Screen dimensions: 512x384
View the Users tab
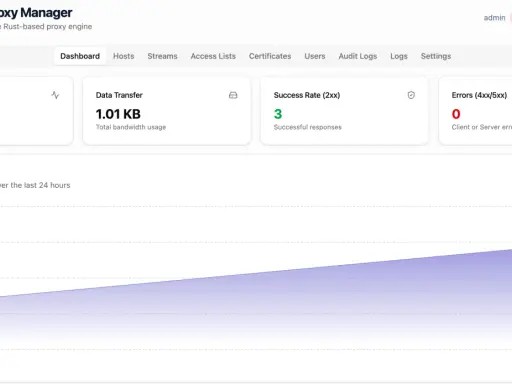point(315,56)
